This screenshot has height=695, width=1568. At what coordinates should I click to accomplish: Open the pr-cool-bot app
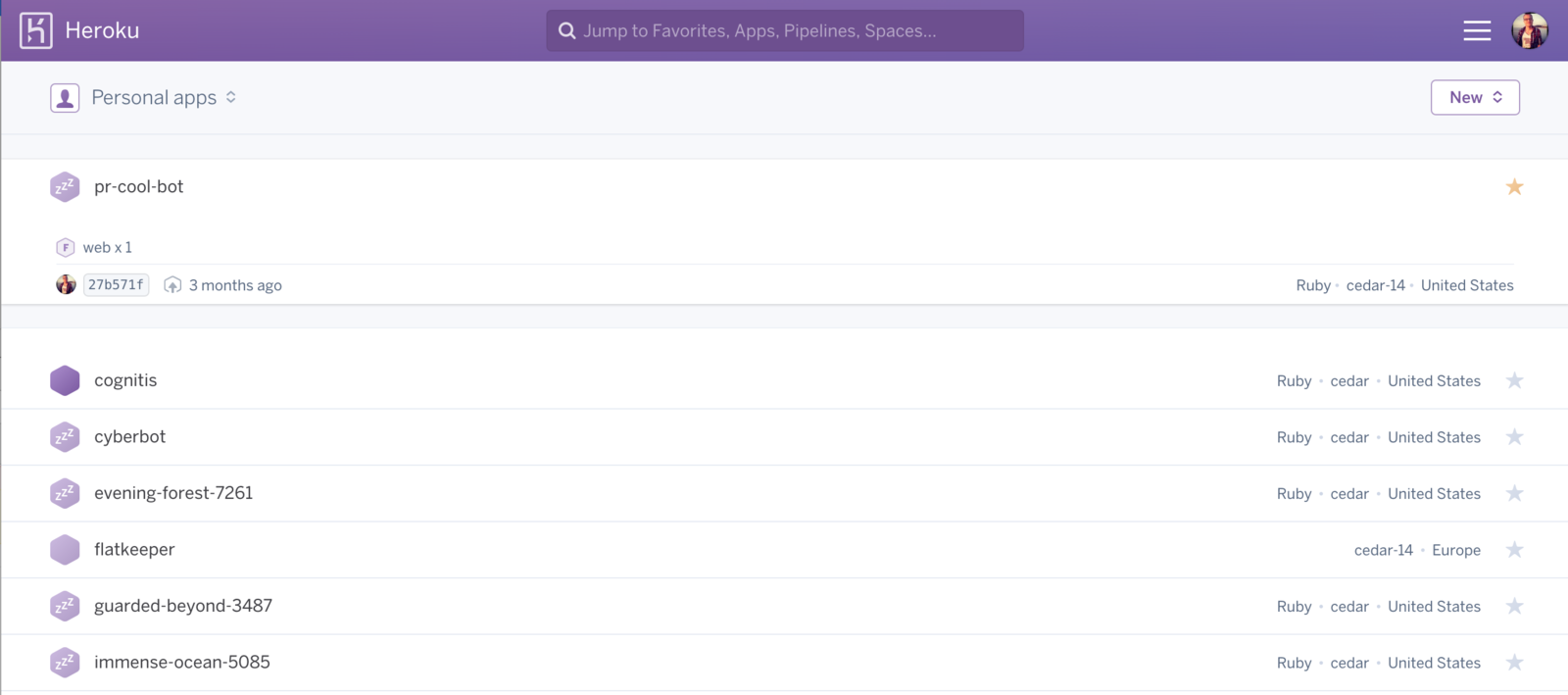(138, 186)
